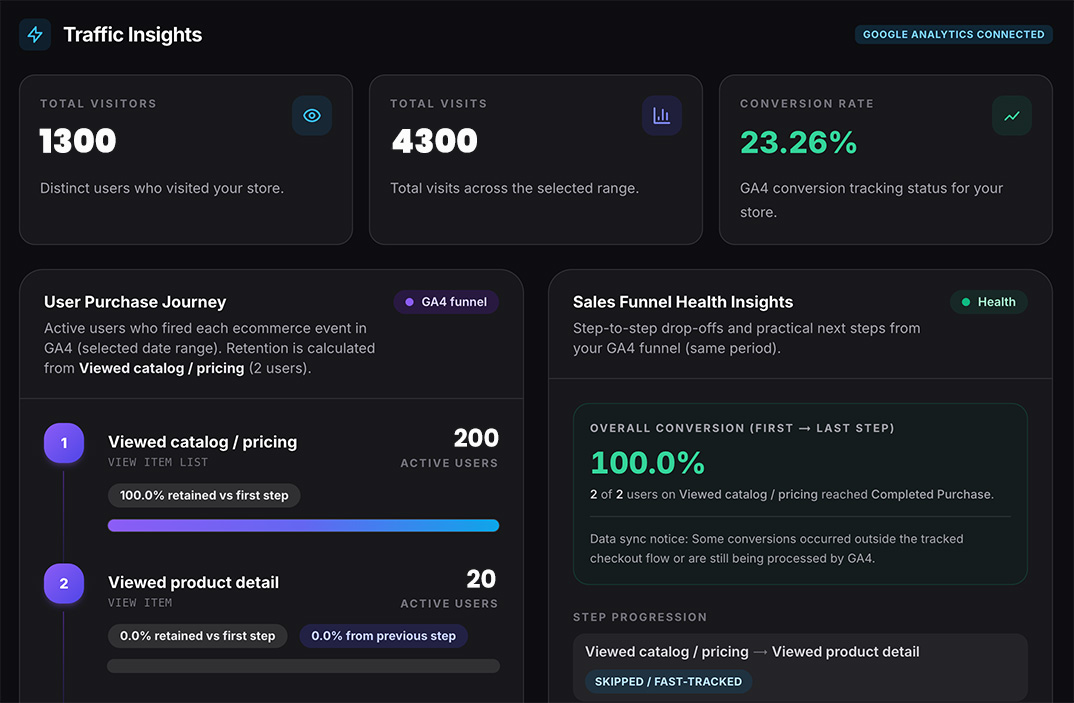
Task: Switch to Sales Funnel Health Insights panel
Action: point(681,301)
